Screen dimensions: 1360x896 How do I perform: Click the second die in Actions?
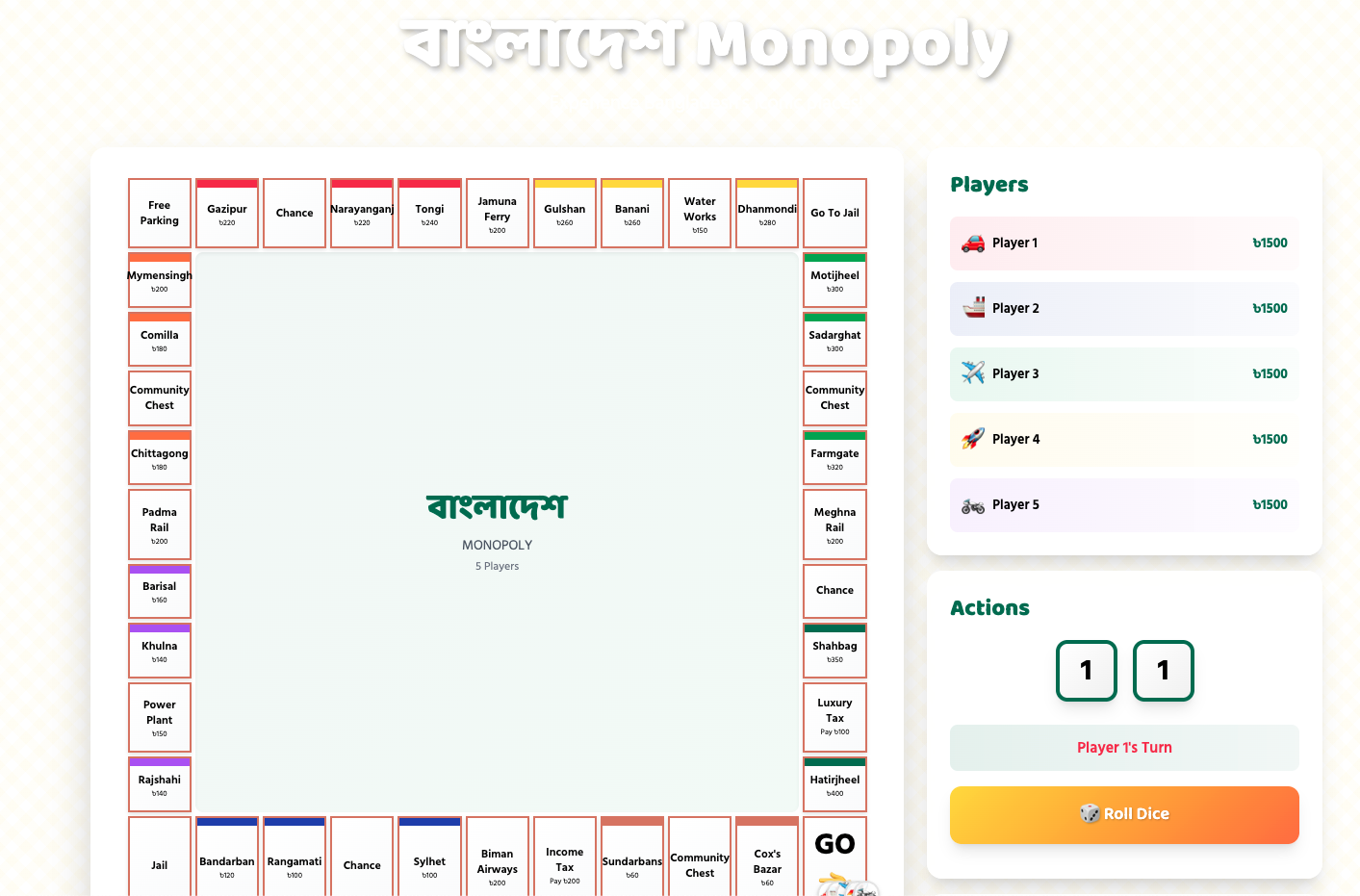click(x=1163, y=671)
